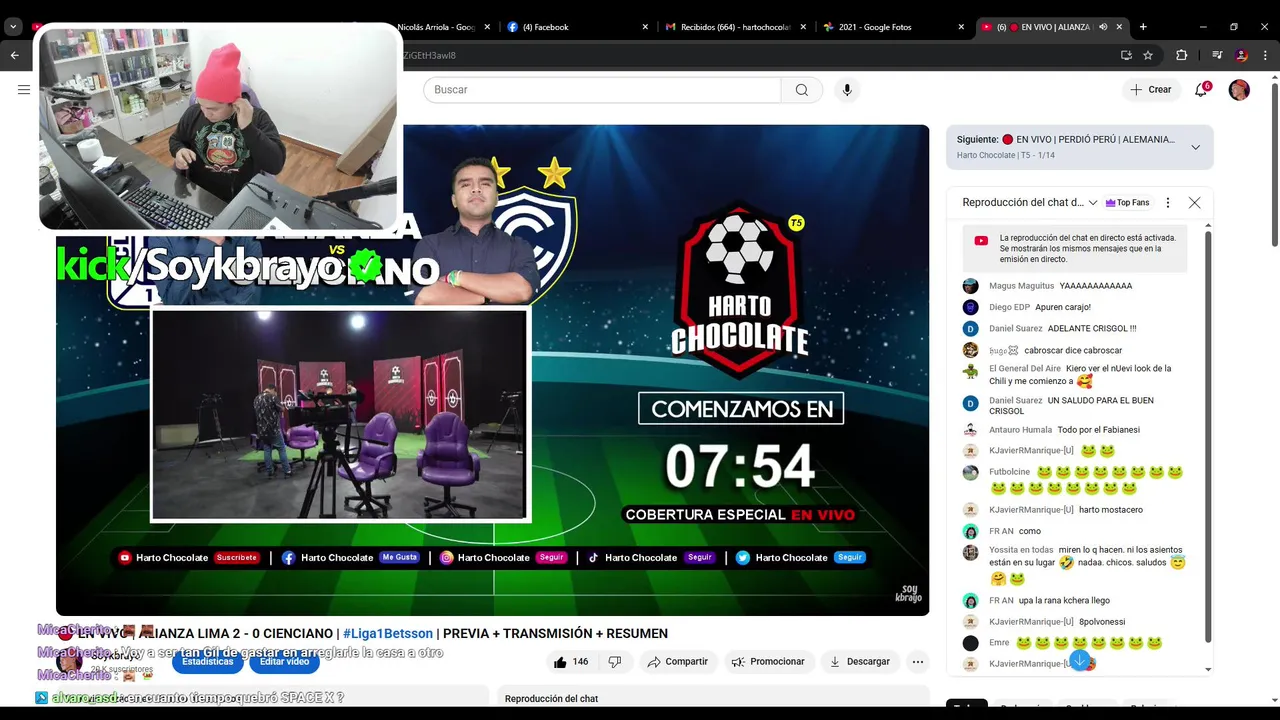Screen dimensions: 1280x720
Task: Open the Chrome profile avatar
Action: [1241, 55]
